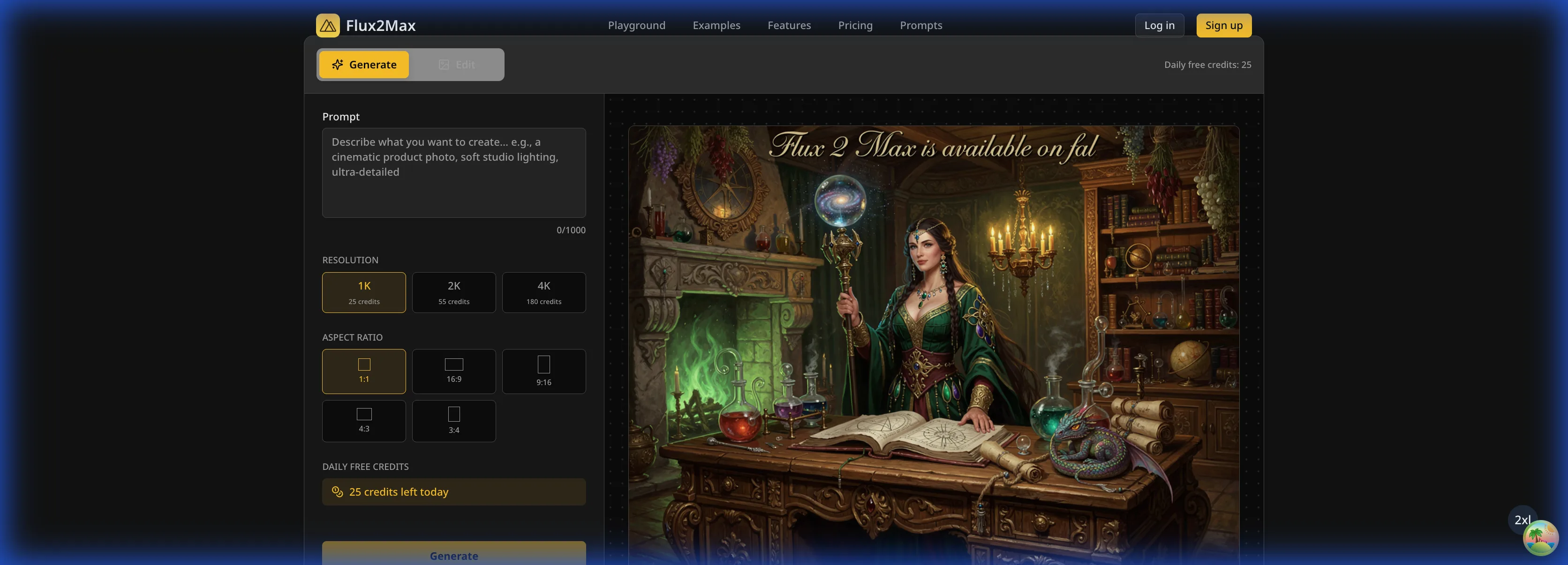Click the palm tree island avatar icon
This screenshot has width=1568, height=565.
(1541, 538)
